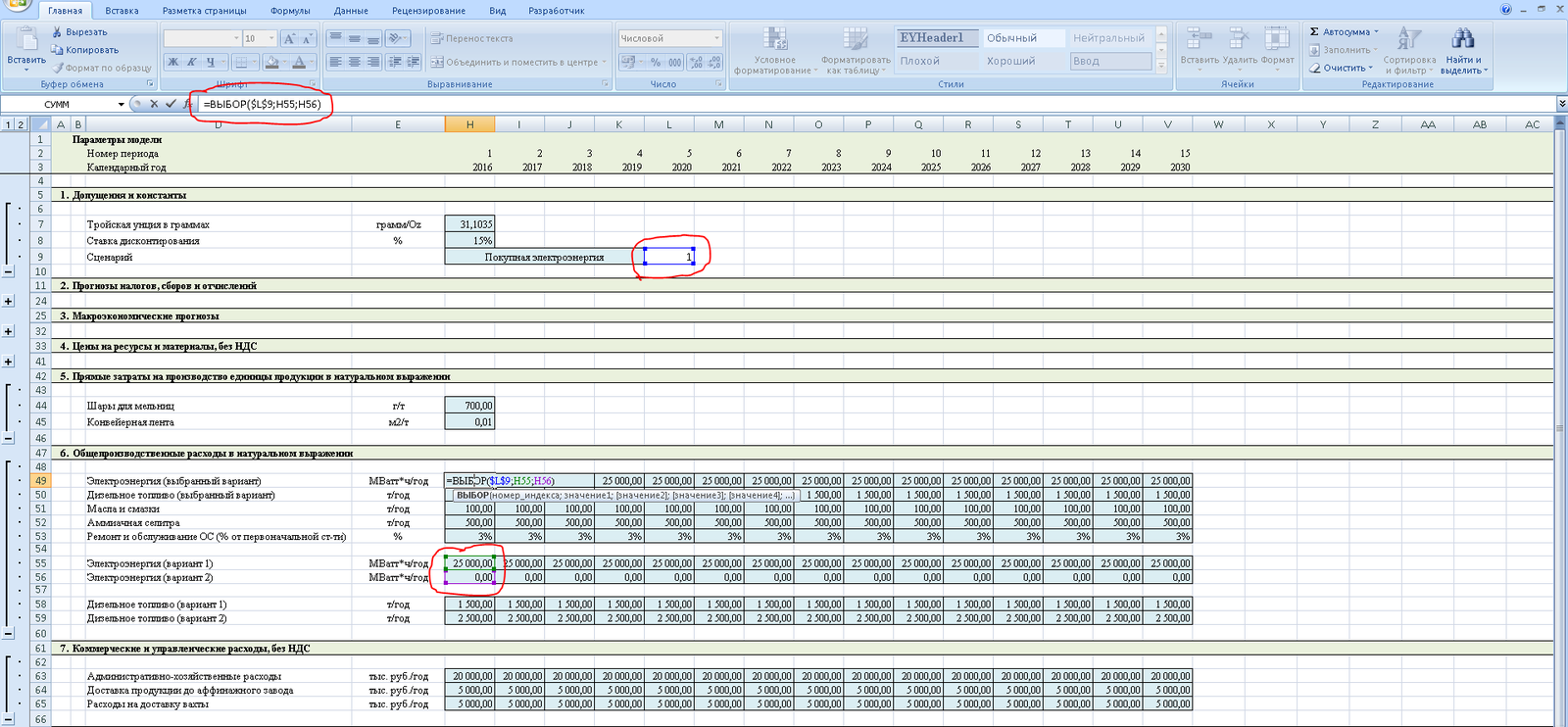Viewport: 1568px width, 727px height.
Task: Toggle italic (К) formatting
Action: 192,62
